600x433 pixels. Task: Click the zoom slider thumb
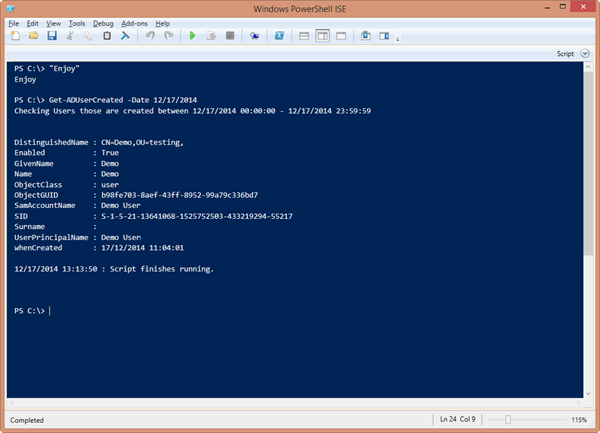pos(508,420)
